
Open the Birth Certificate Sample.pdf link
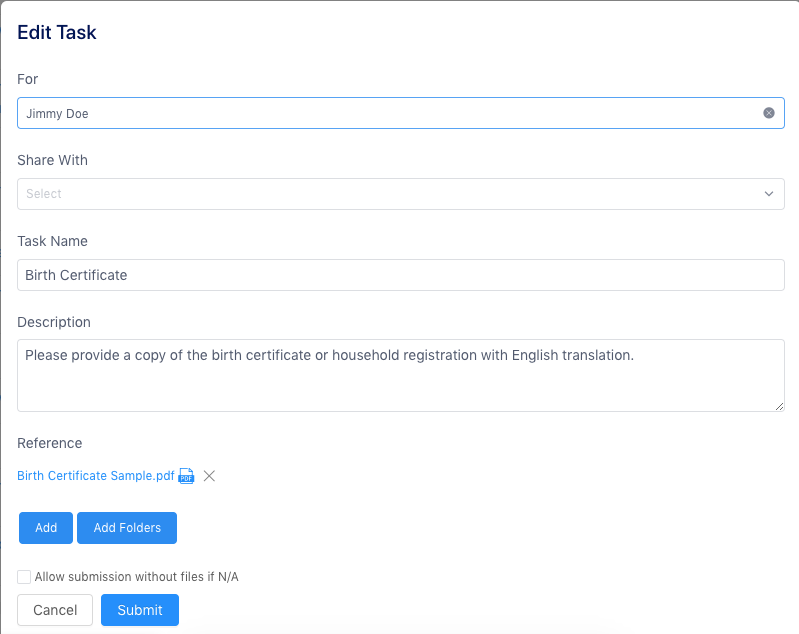95,476
